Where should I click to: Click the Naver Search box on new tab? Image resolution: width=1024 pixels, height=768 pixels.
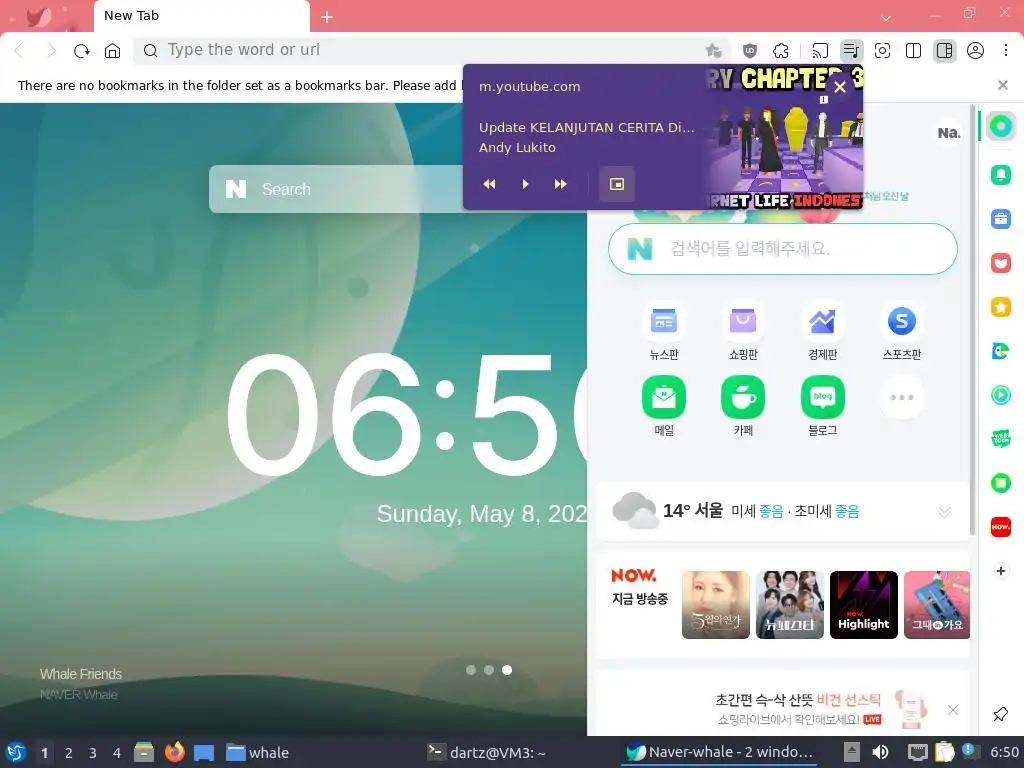click(x=336, y=189)
